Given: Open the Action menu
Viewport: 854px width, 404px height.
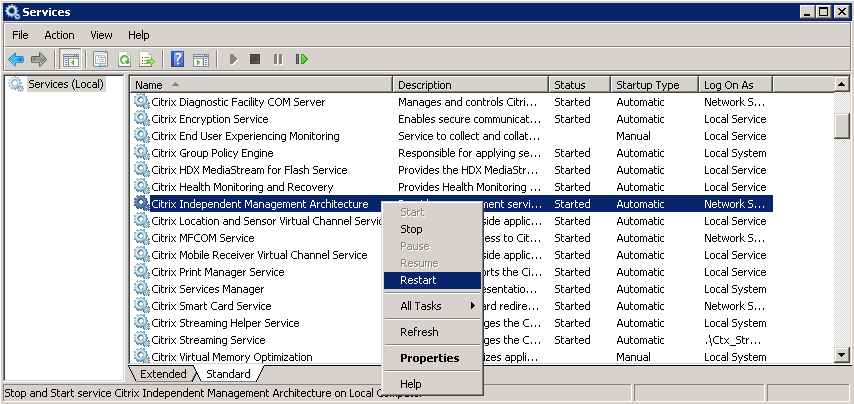Looking at the screenshot, I should (59, 35).
